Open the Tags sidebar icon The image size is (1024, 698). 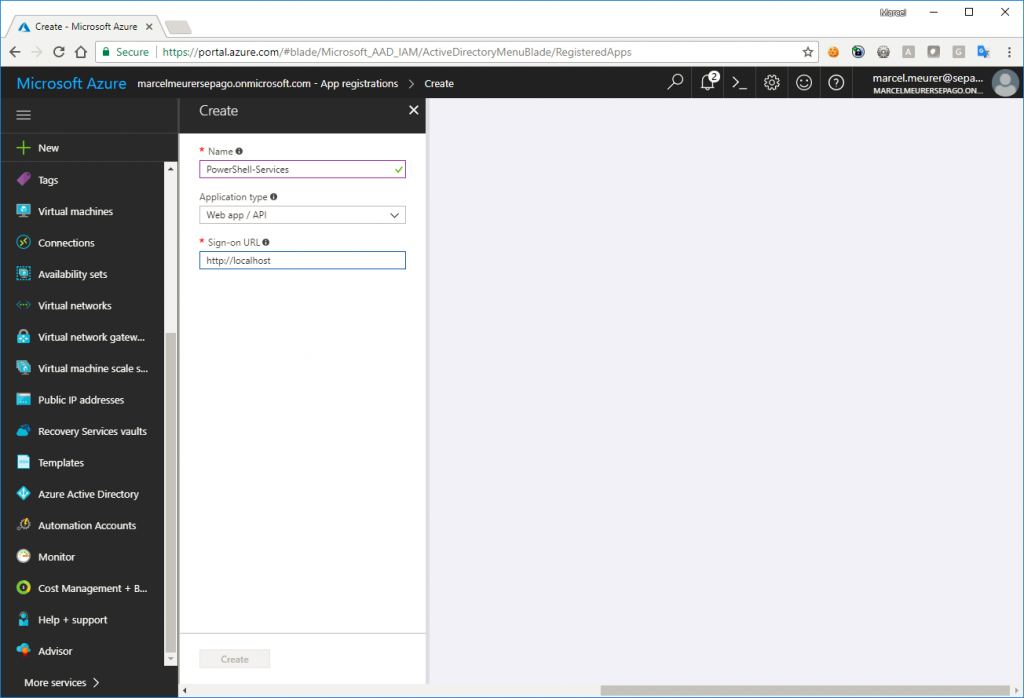pyautogui.click(x=24, y=180)
